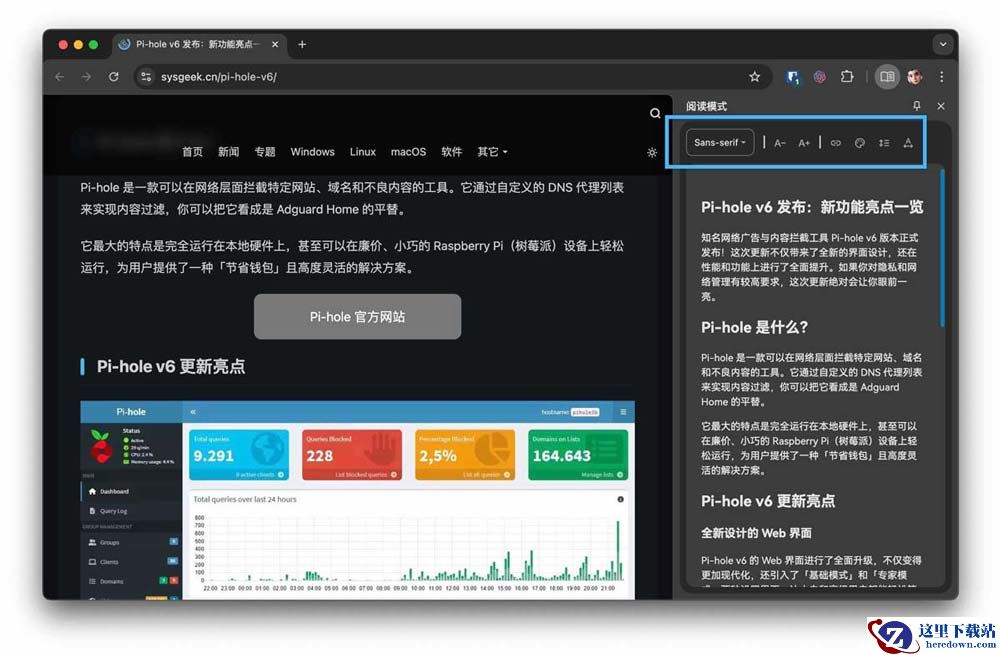This screenshot has height=655, width=1000.
Task: Click the Pi-hole 官方网站 button
Action: coord(357,316)
